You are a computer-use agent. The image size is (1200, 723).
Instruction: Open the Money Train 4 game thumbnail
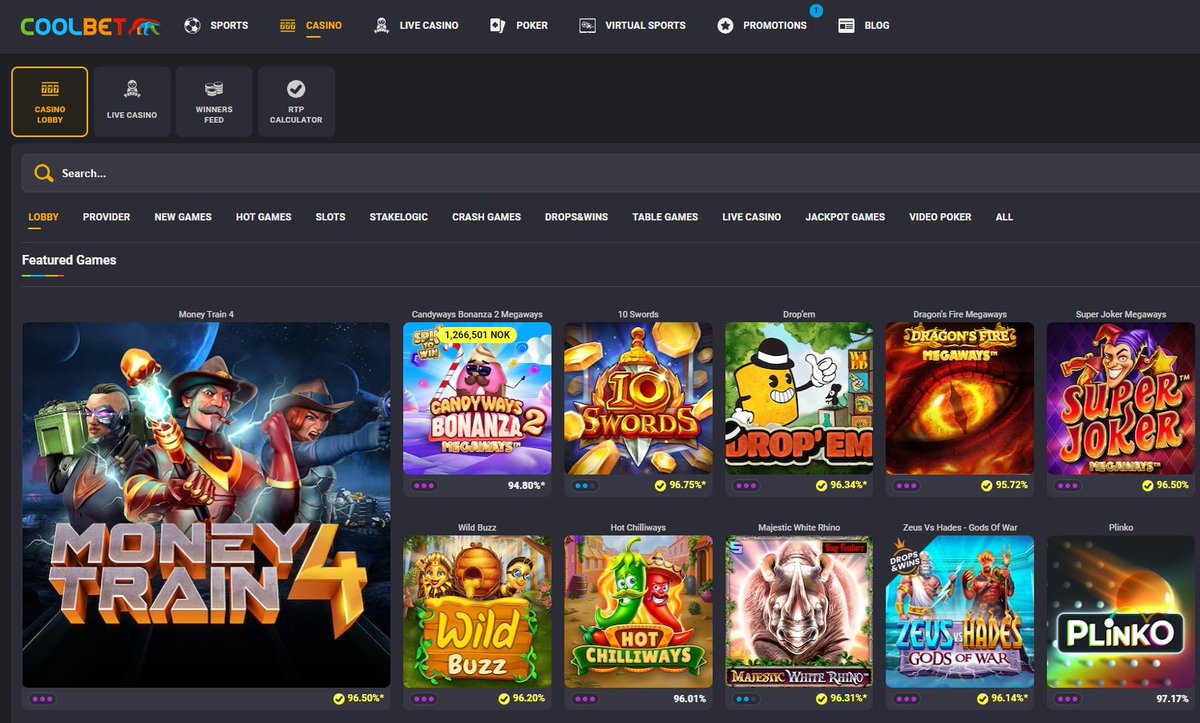pos(206,505)
